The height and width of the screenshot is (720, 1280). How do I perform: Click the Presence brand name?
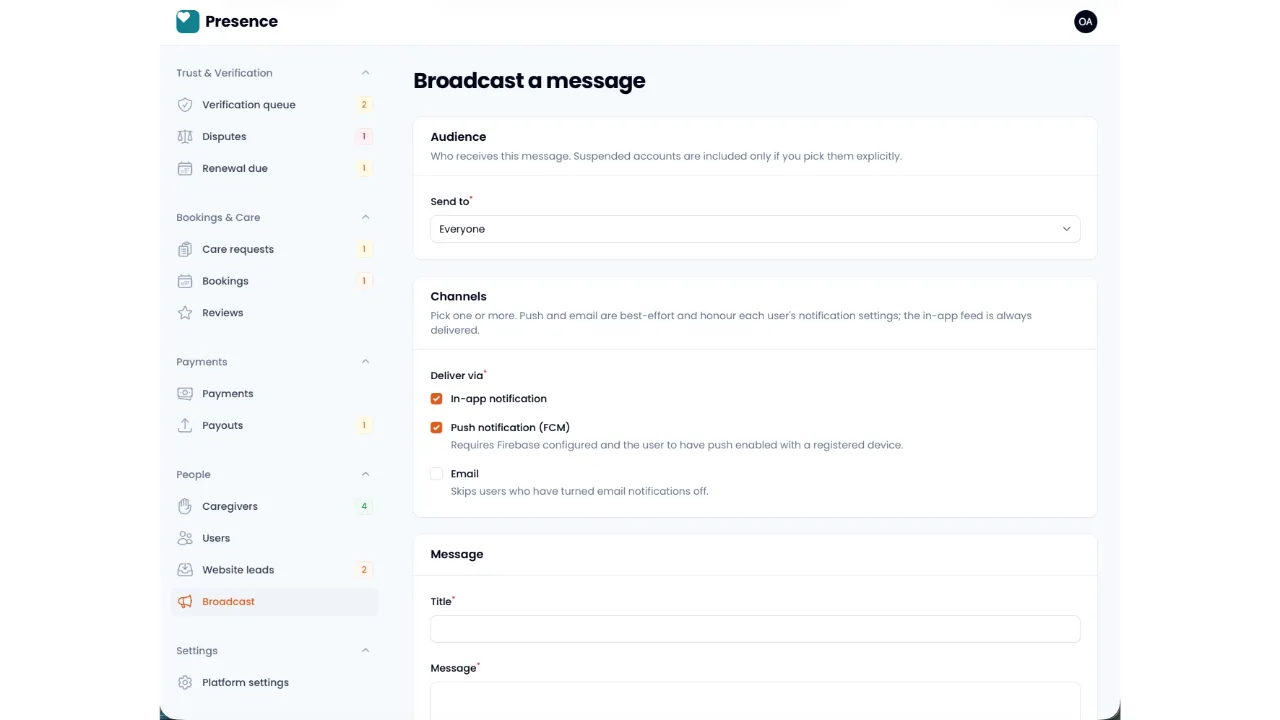[x=241, y=21]
